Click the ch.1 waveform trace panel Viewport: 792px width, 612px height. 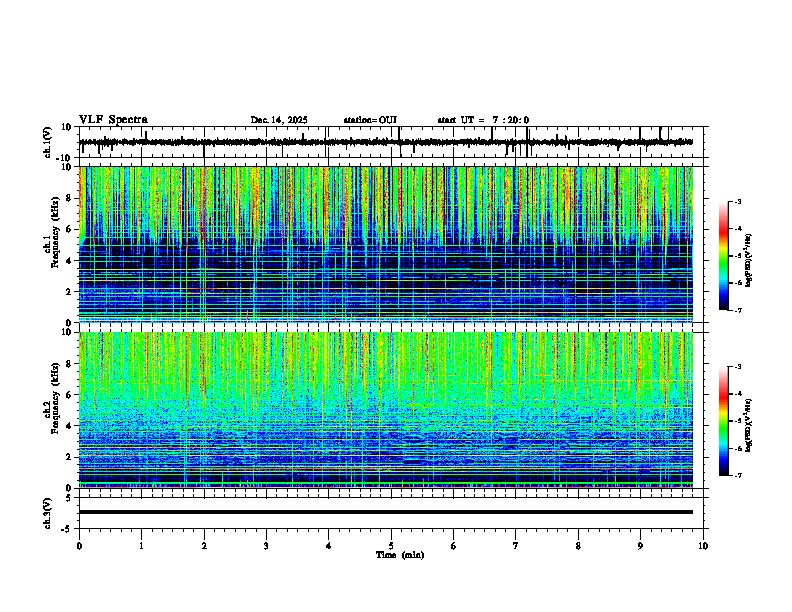(391, 142)
